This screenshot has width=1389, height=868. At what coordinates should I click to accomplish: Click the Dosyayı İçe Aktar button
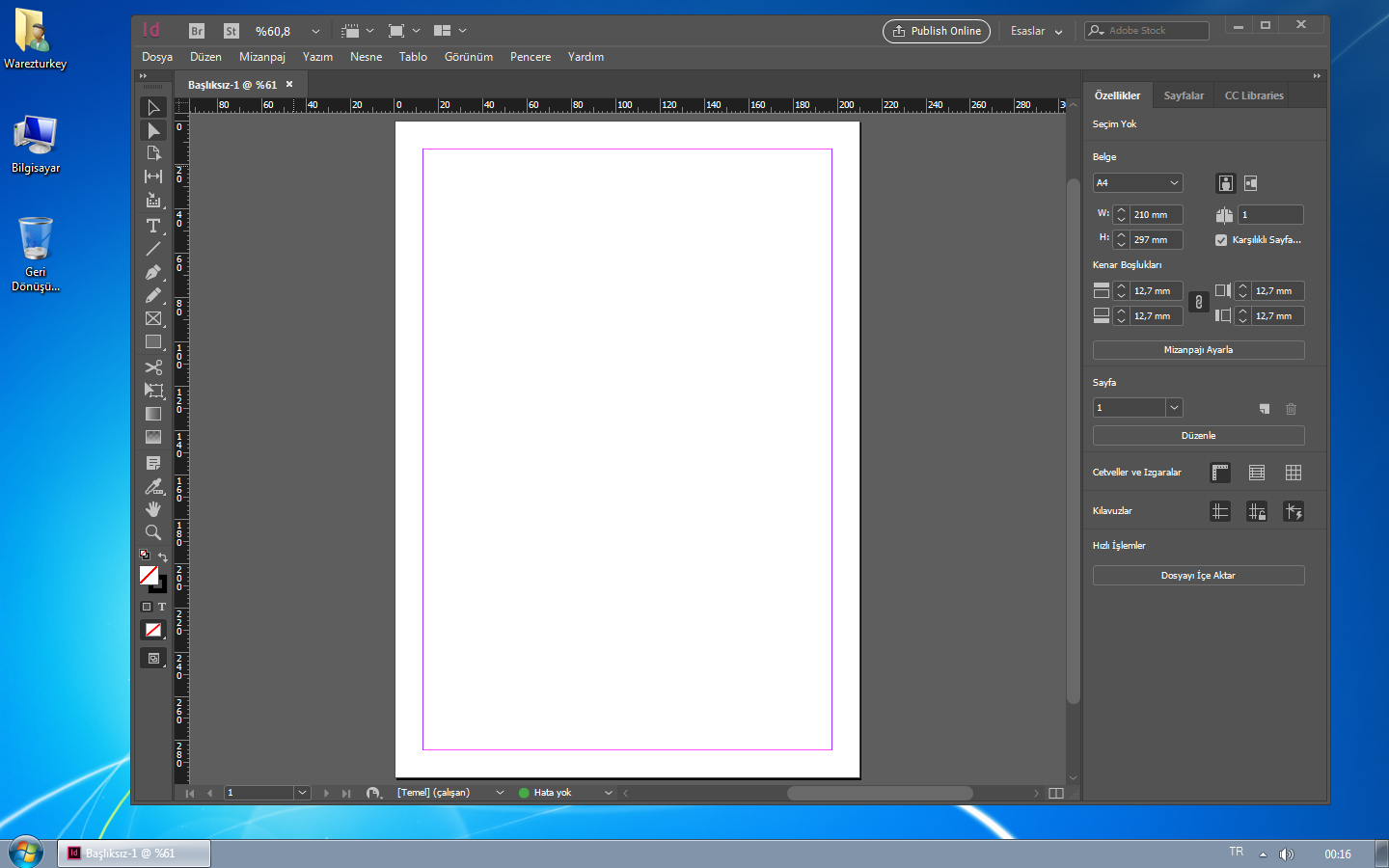pos(1198,576)
